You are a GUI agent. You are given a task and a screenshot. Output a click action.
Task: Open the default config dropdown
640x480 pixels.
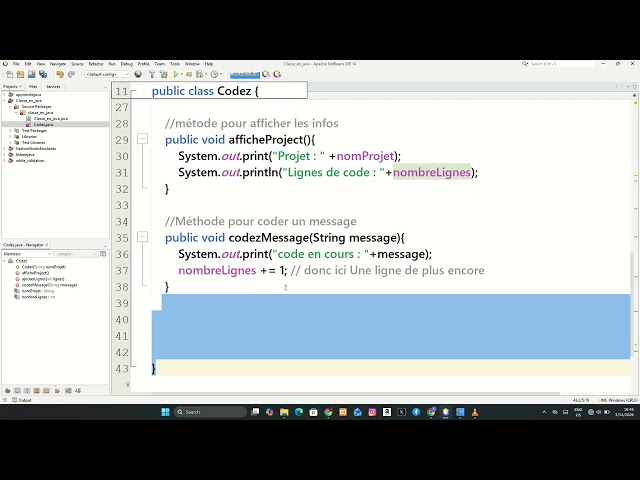[x=107, y=74]
